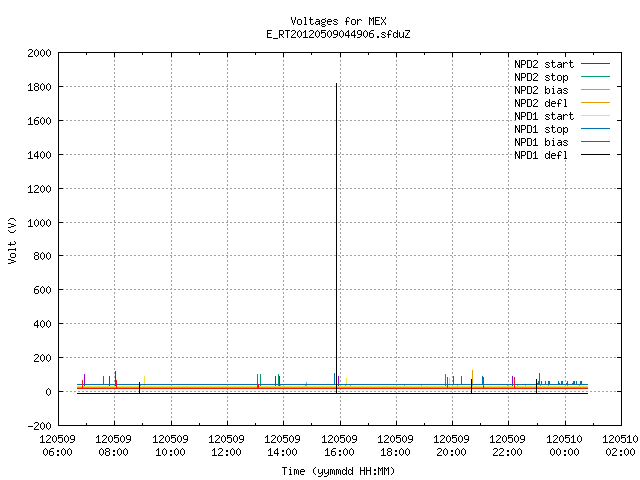Click the '120510 02:00' time axis label
The image size is (640, 480).
[620, 446]
